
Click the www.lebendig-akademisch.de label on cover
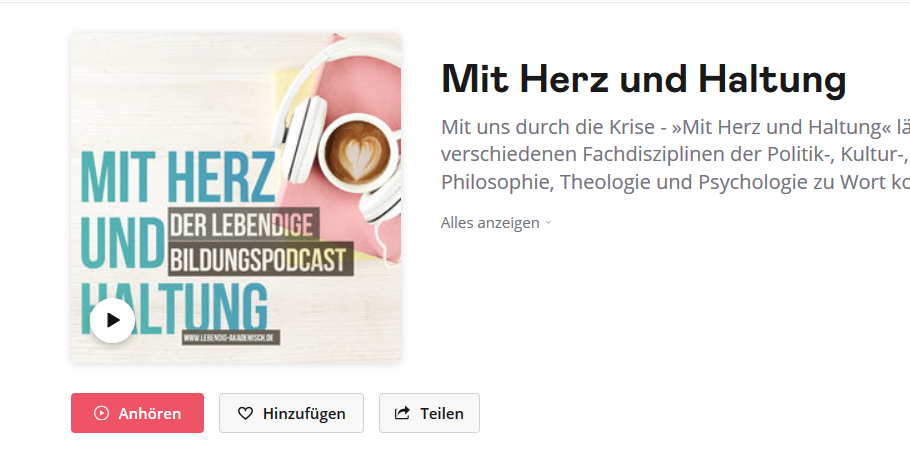pyautogui.click(x=230, y=337)
